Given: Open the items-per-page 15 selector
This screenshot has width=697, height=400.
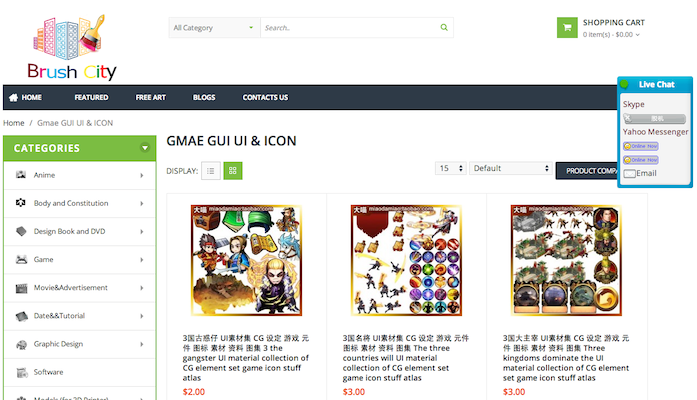Looking at the screenshot, I should click(451, 168).
